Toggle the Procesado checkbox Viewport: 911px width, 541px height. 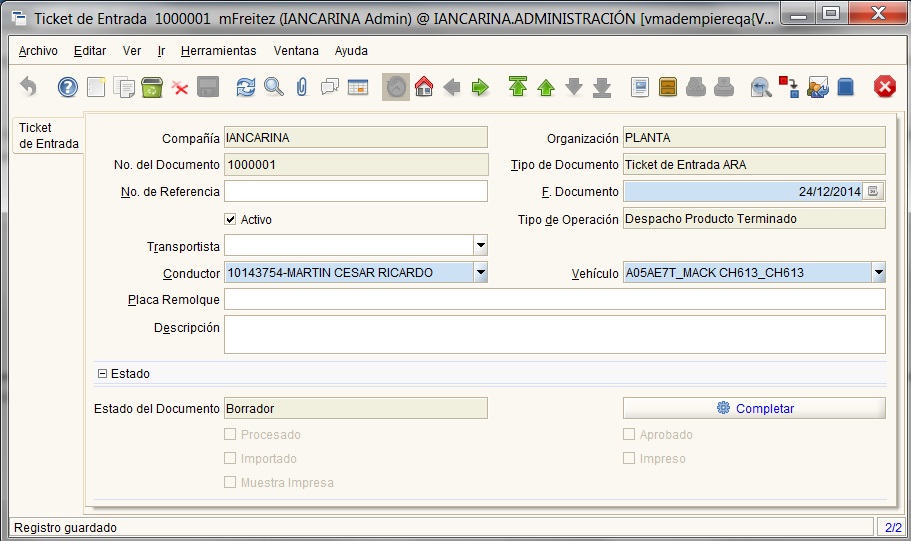point(230,434)
